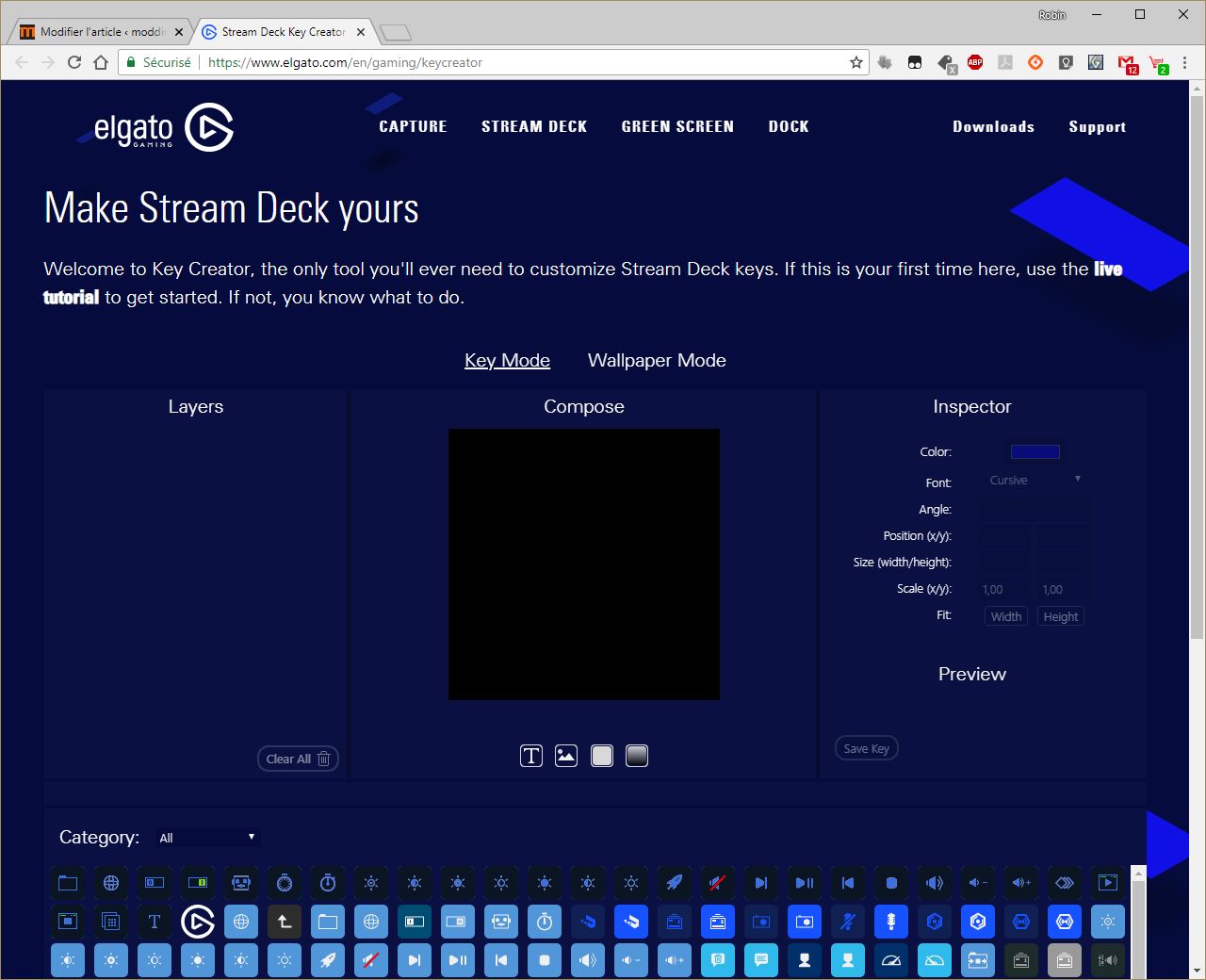Open the STREAM DECK menu
Screen dimensions: 1206x980
pos(534,126)
